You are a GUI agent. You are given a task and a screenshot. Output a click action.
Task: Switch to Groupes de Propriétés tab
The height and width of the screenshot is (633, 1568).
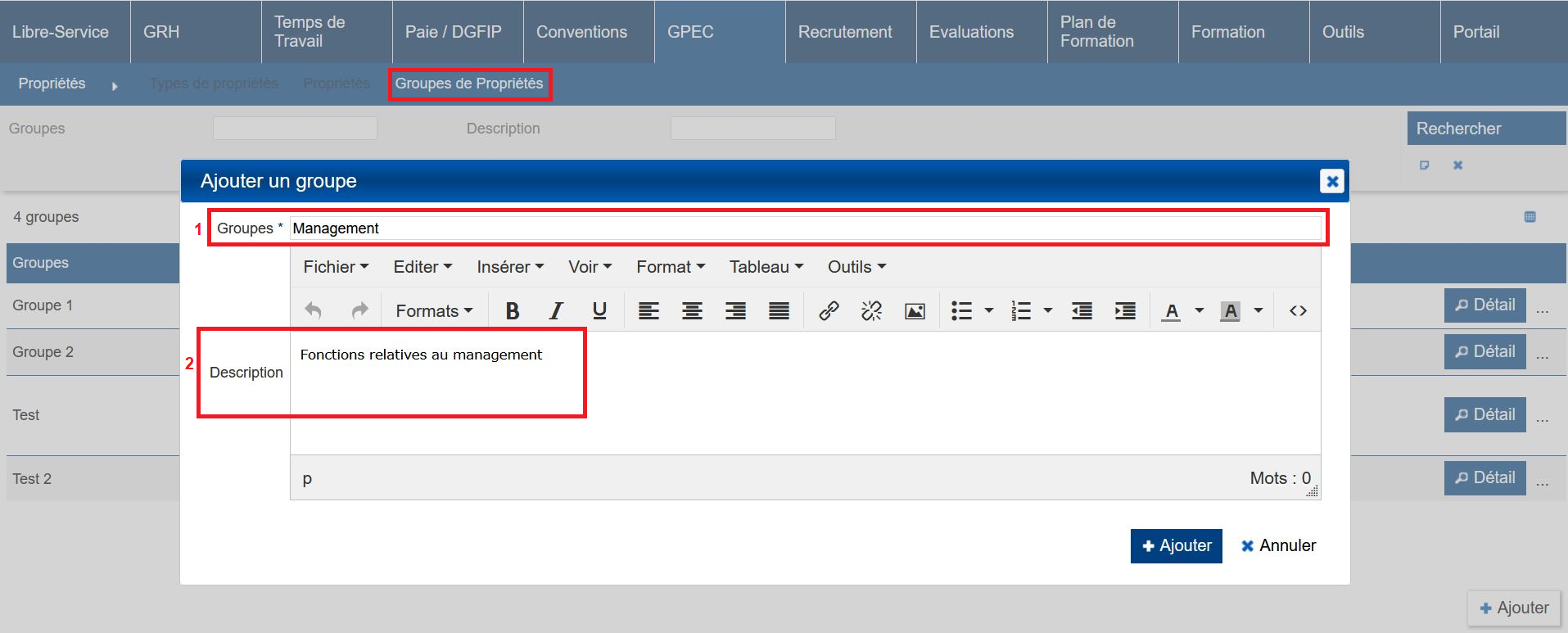(469, 84)
